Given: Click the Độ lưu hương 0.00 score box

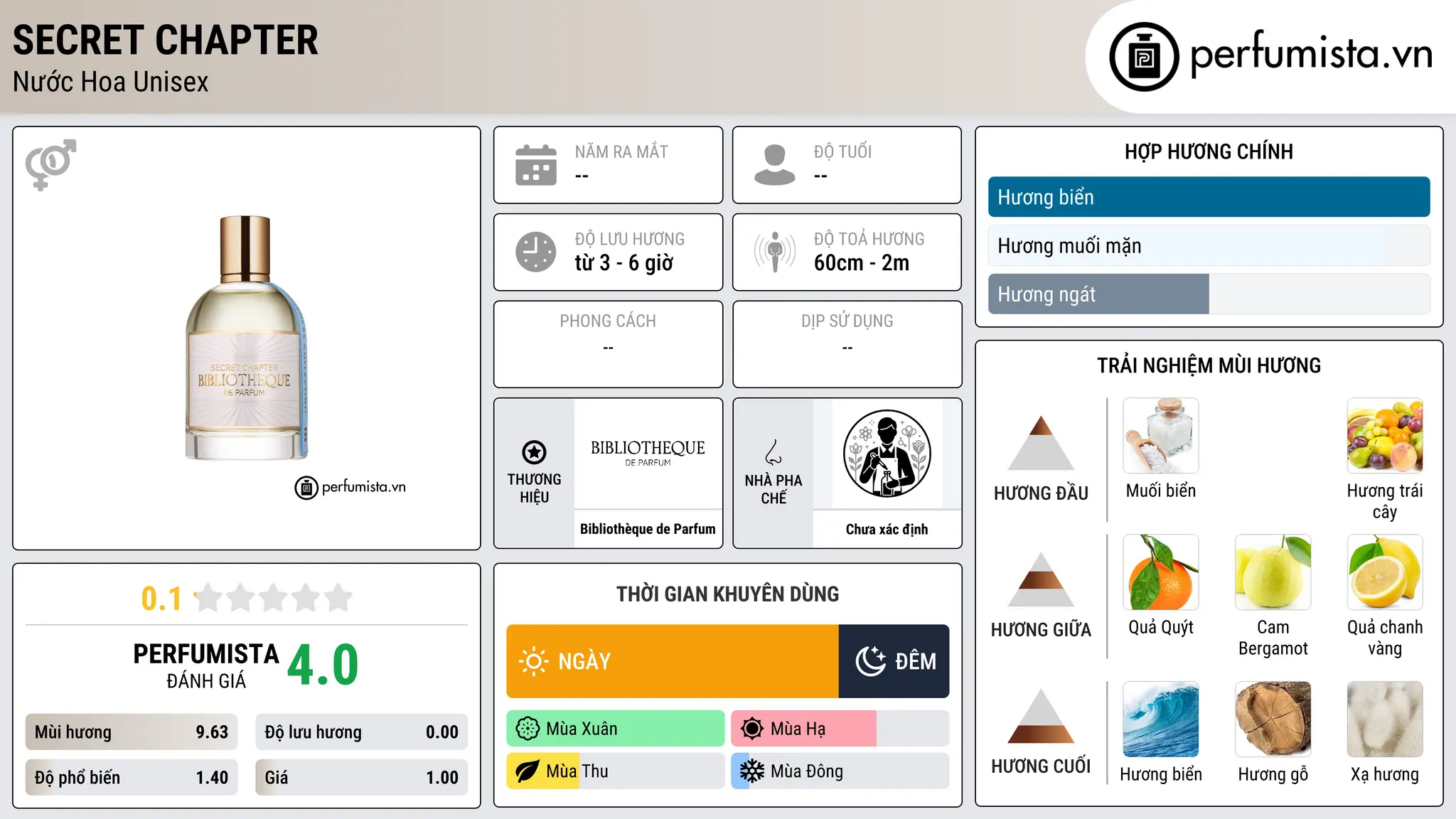Looking at the screenshot, I should [x=361, y=732].
